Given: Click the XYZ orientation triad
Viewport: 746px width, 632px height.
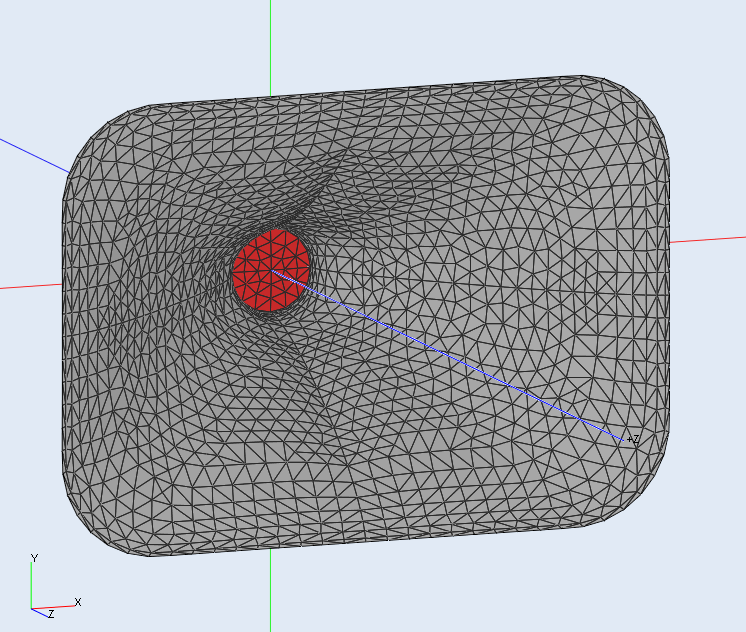Looking at the screenshot, I should point(55,586).
